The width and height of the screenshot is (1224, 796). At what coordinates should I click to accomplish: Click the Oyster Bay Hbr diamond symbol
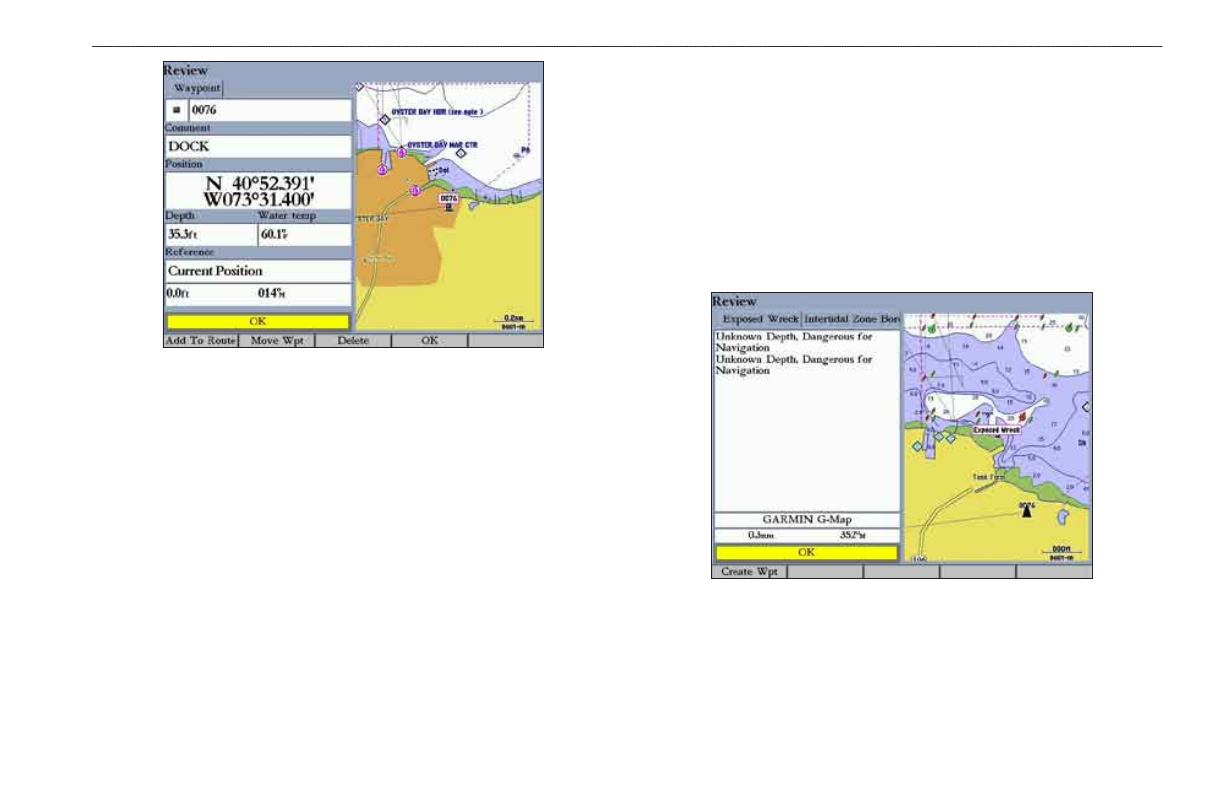tap(384, 119)
